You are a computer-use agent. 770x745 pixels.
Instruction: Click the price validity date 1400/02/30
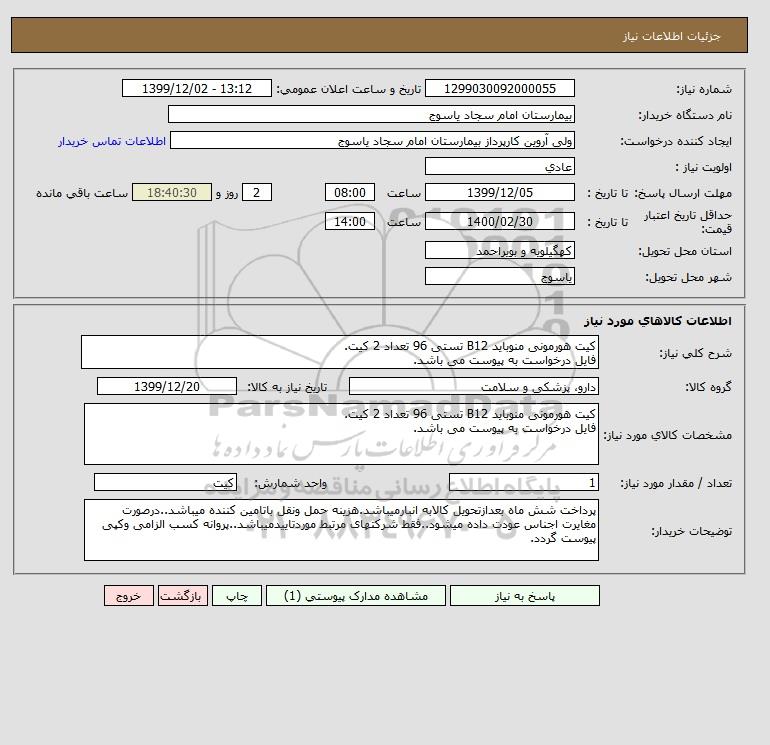click(499, 221)
